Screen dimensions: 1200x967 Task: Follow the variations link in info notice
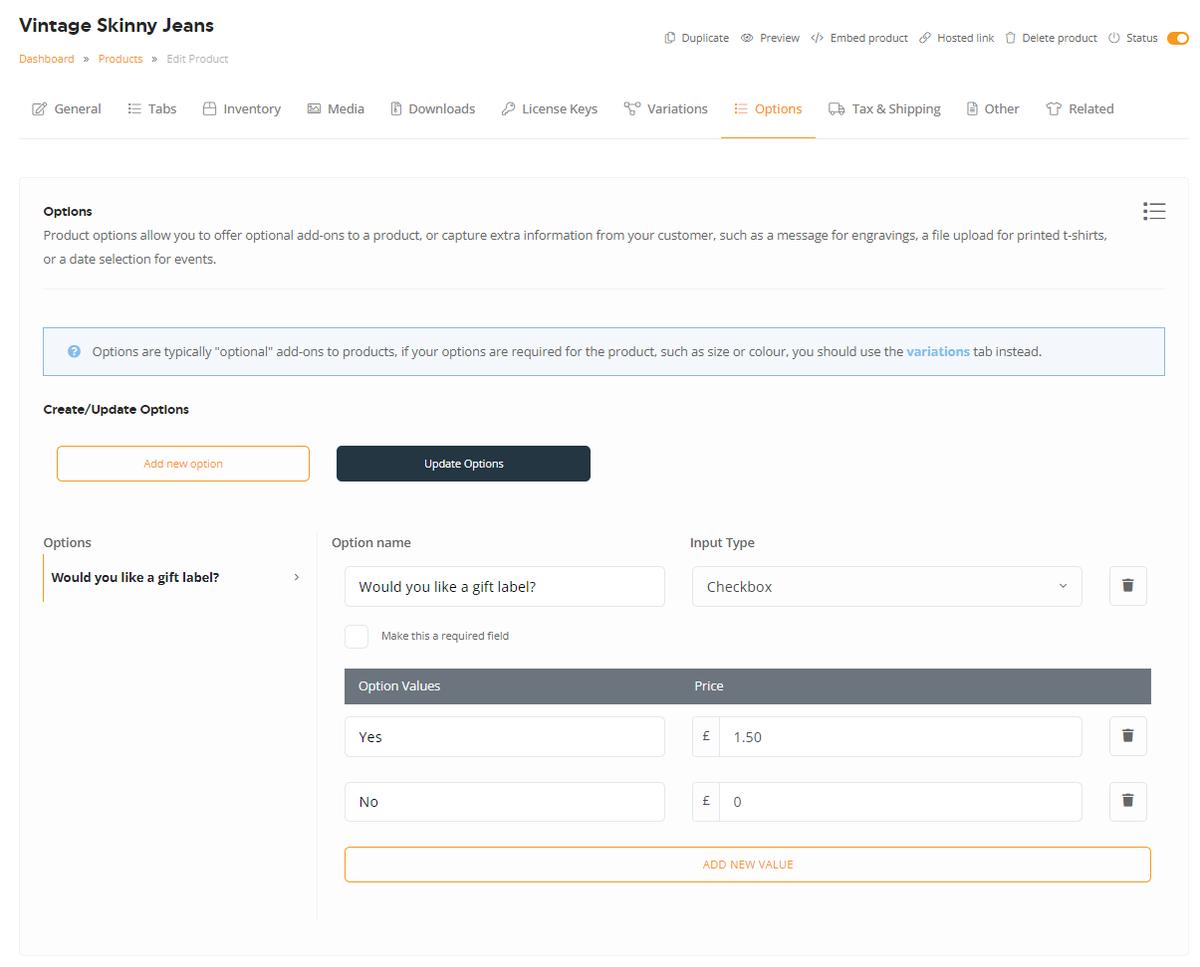[937, 352]
